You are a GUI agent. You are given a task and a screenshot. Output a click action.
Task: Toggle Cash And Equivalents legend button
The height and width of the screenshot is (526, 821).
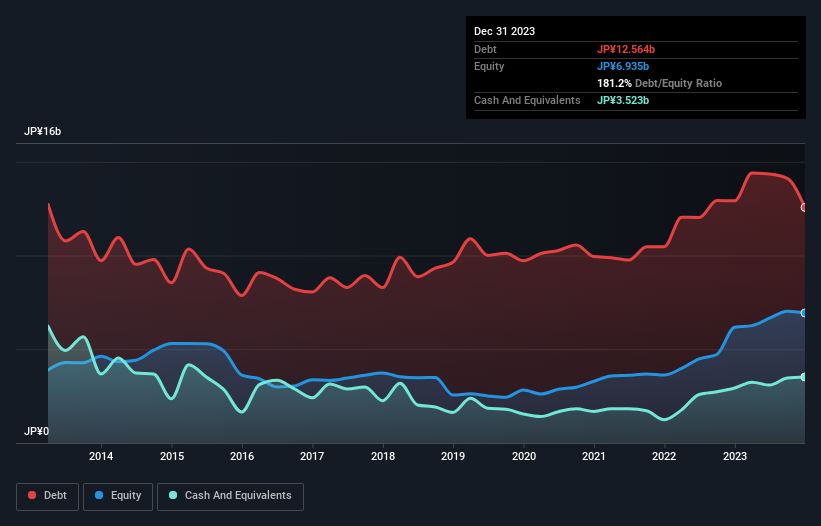[x=230, y=496]
